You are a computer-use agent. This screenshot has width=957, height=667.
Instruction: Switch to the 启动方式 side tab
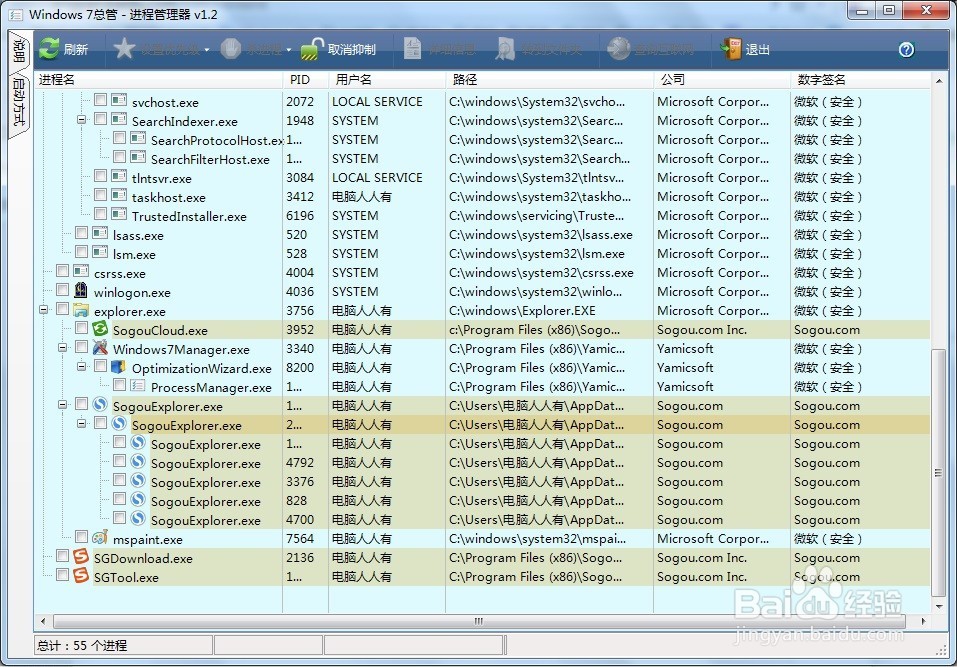(x=19, y=102)
